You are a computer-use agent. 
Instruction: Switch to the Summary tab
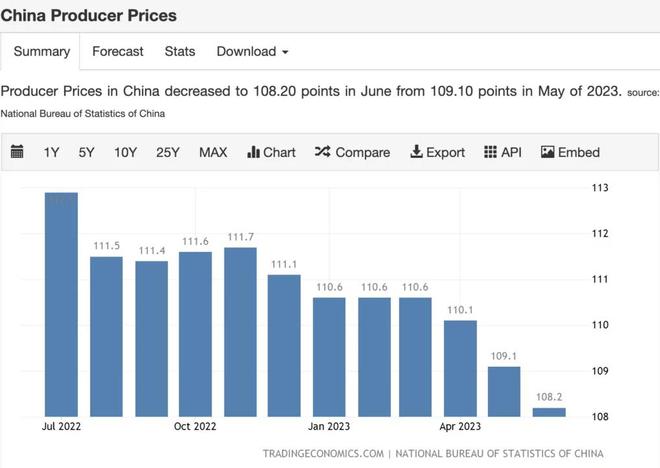point(41,51)
